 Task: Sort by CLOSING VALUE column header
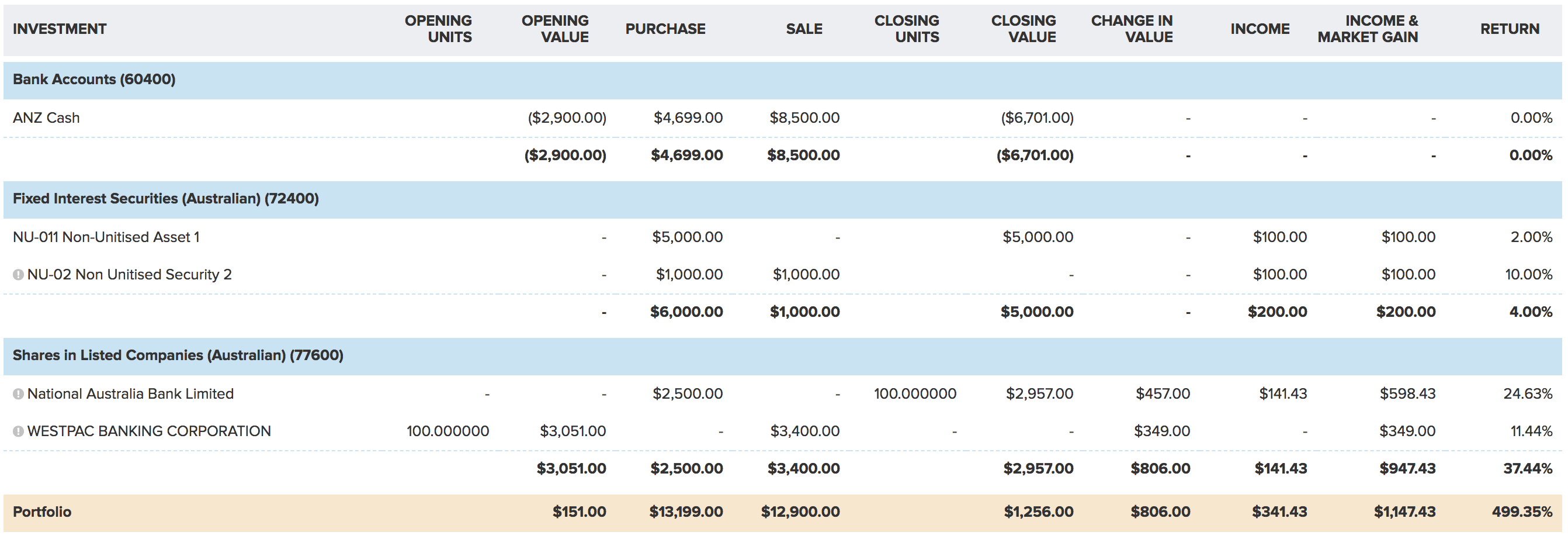coord(1023,29)
